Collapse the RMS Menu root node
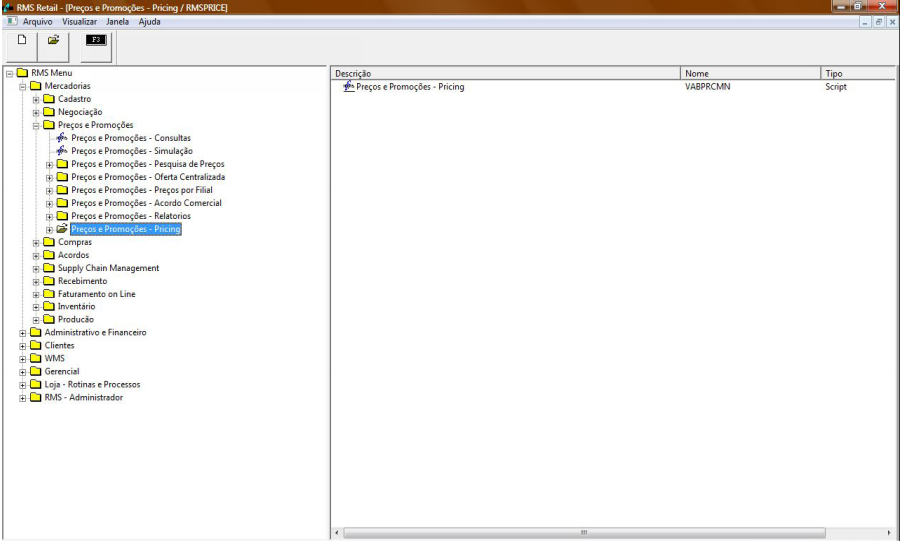 click(9, 73)
